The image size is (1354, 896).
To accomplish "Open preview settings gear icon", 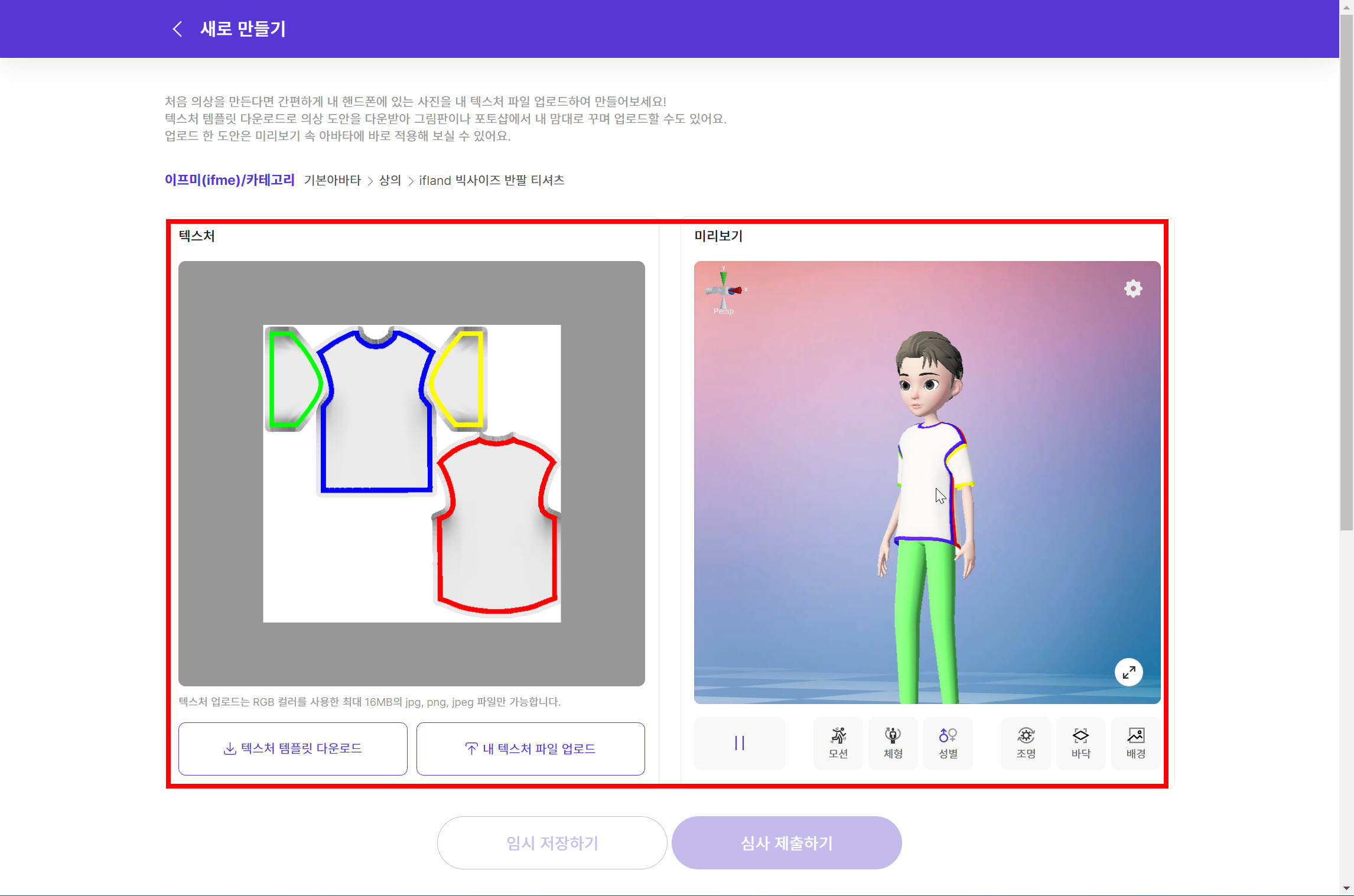I will coord(1132,289).
